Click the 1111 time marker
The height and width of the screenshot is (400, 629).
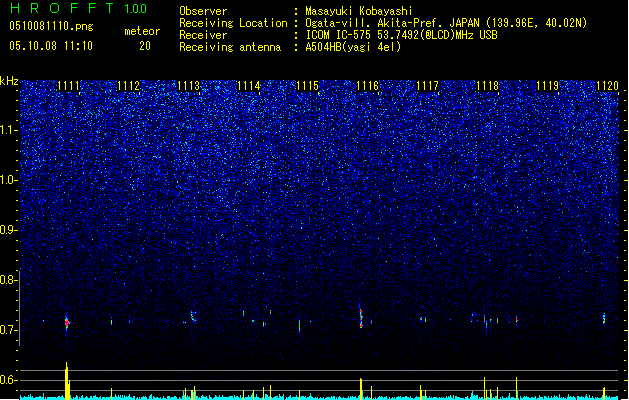point(69,86)
